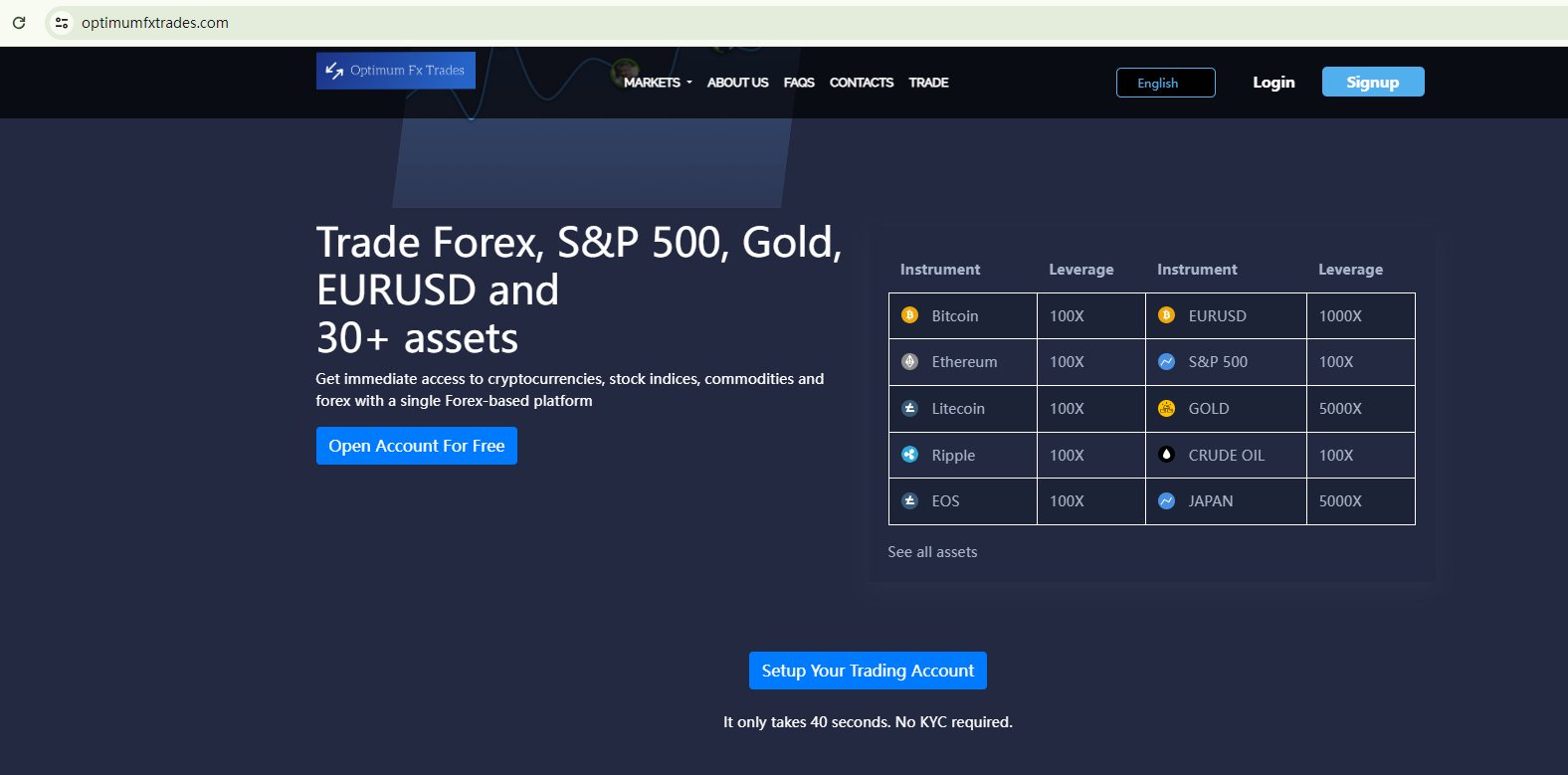Select the Ripple instrument name
The image size is (1568, 775).
pos(953,456)
